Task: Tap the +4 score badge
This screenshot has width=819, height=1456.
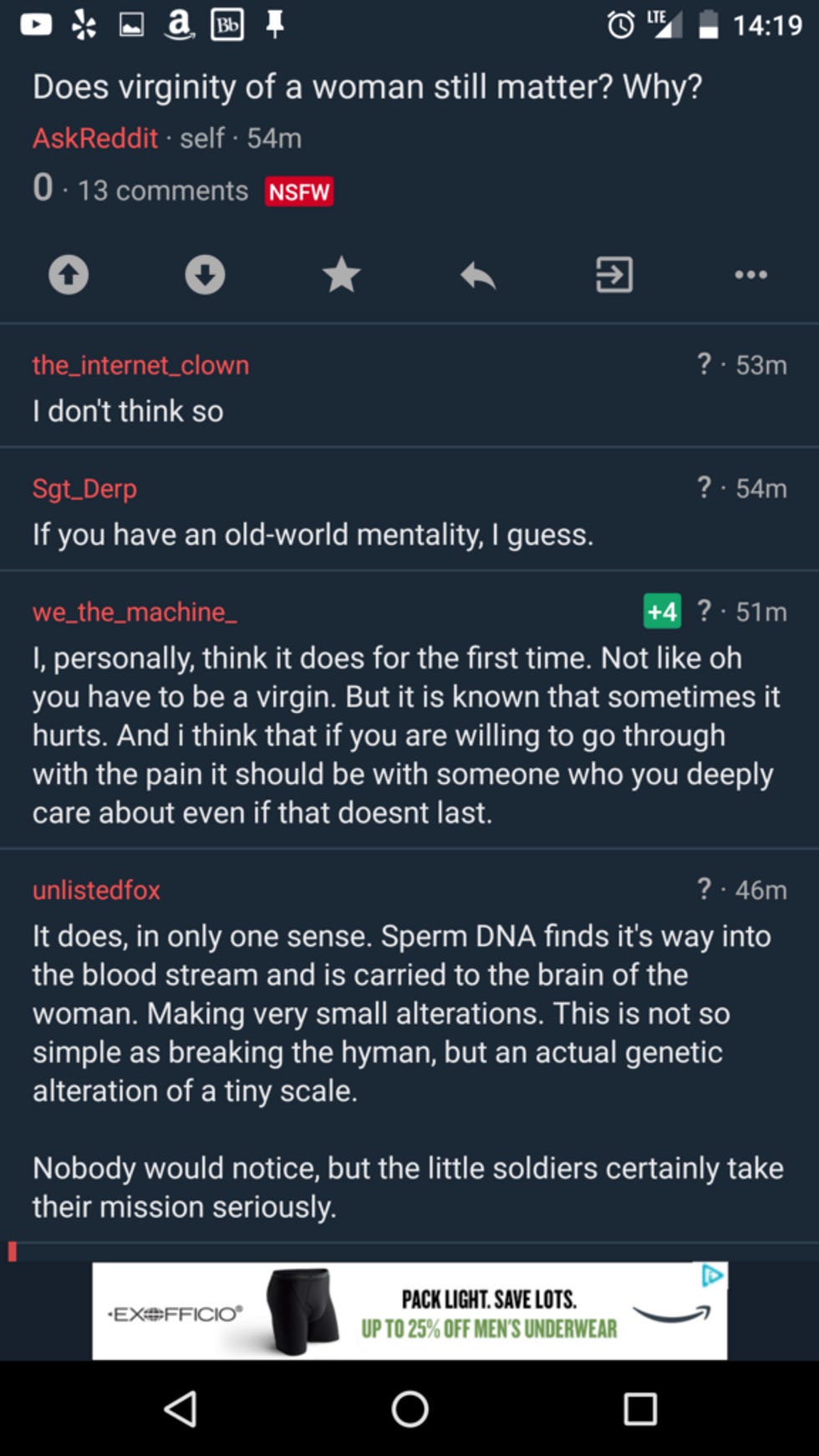Action: 662,612
